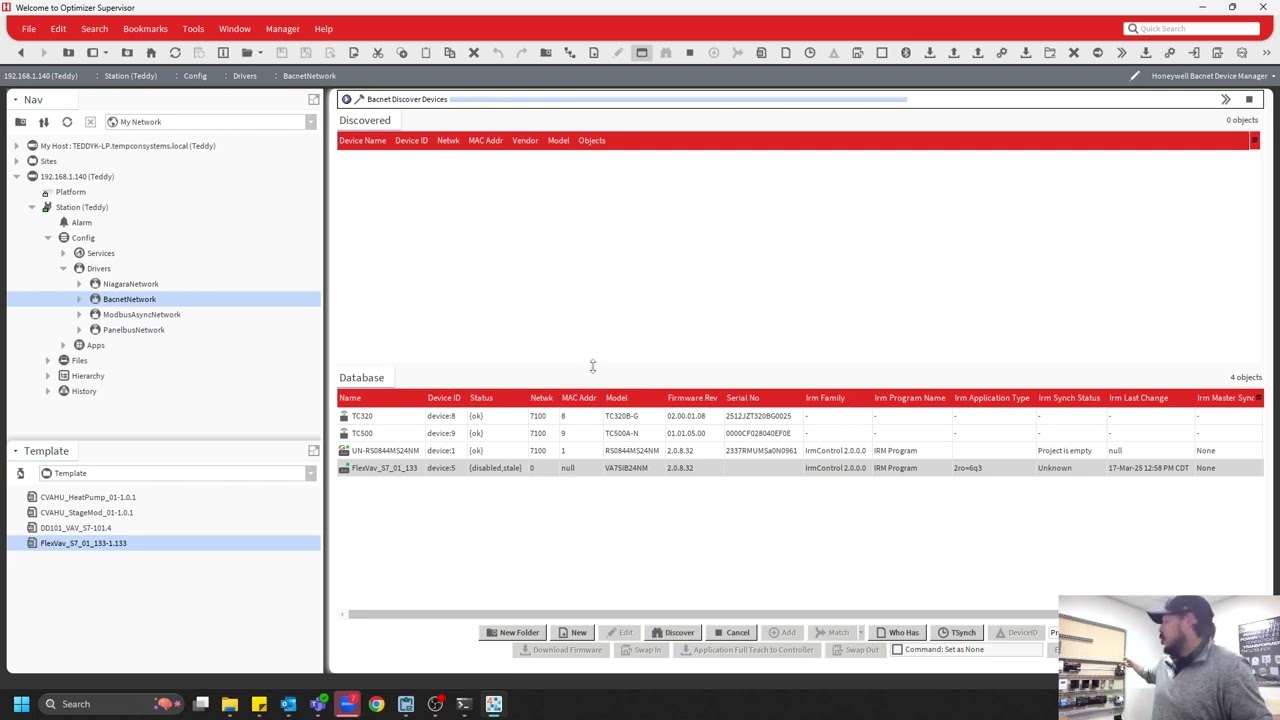The image size is (1280, 720).
Task: Click the New Folder button
Action: click(512, 633)
